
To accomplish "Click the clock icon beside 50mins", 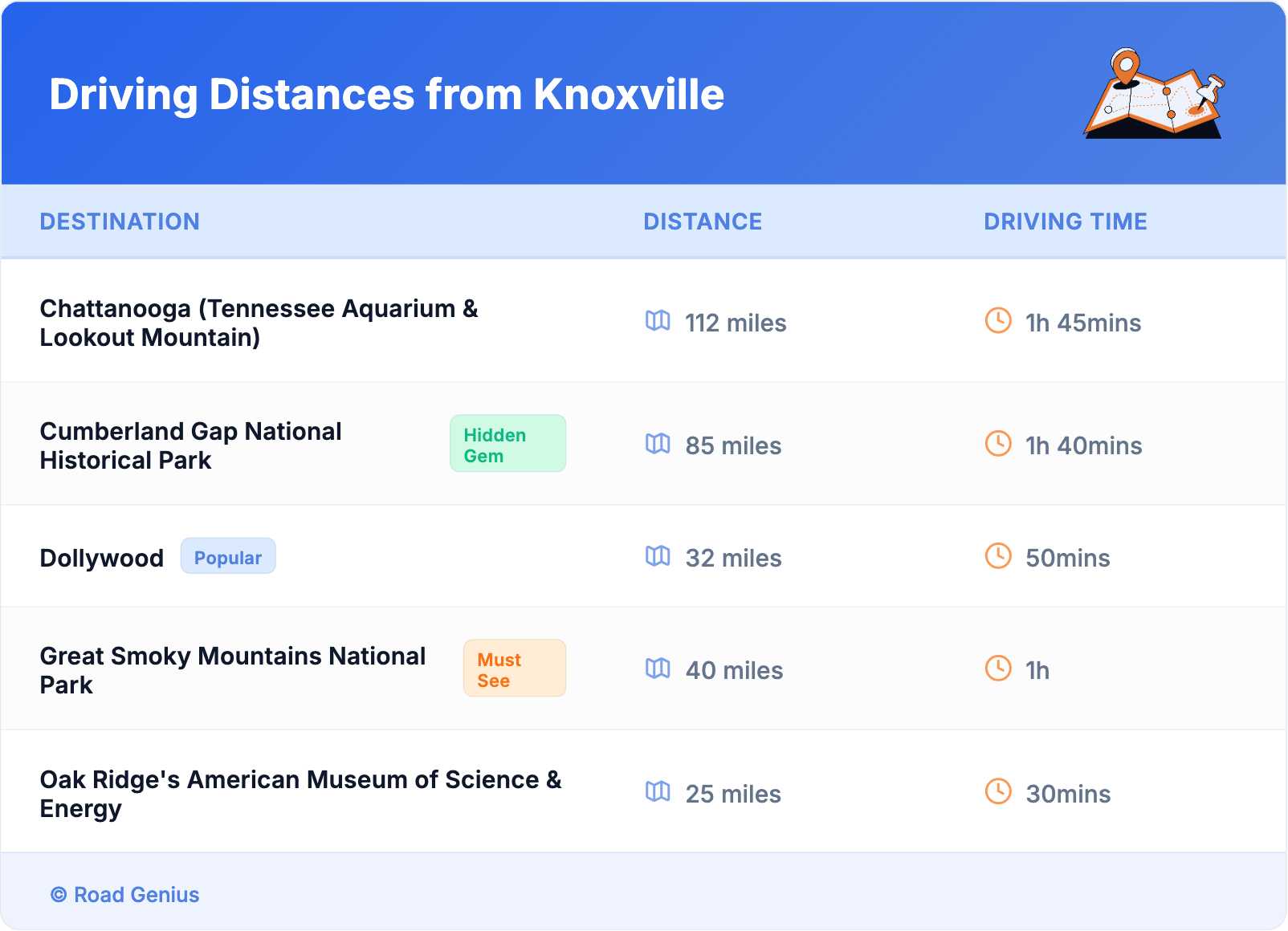I will click(998, 556).
